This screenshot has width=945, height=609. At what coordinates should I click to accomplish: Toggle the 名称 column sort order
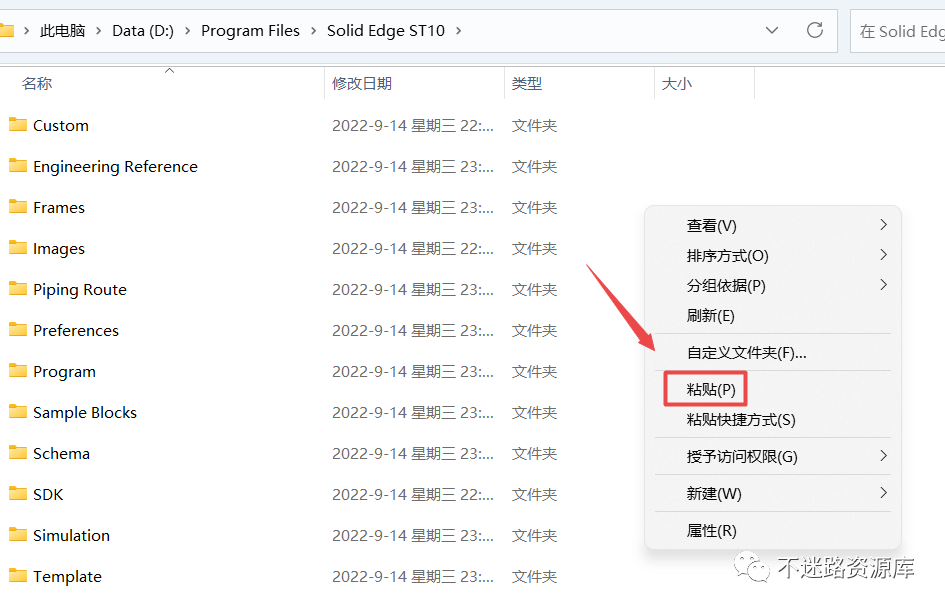(37, 83)
